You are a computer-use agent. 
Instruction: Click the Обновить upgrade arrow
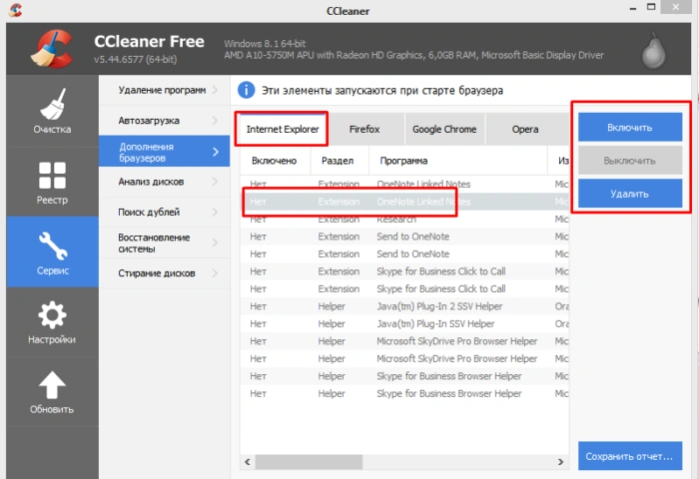(x=52, y=392)
